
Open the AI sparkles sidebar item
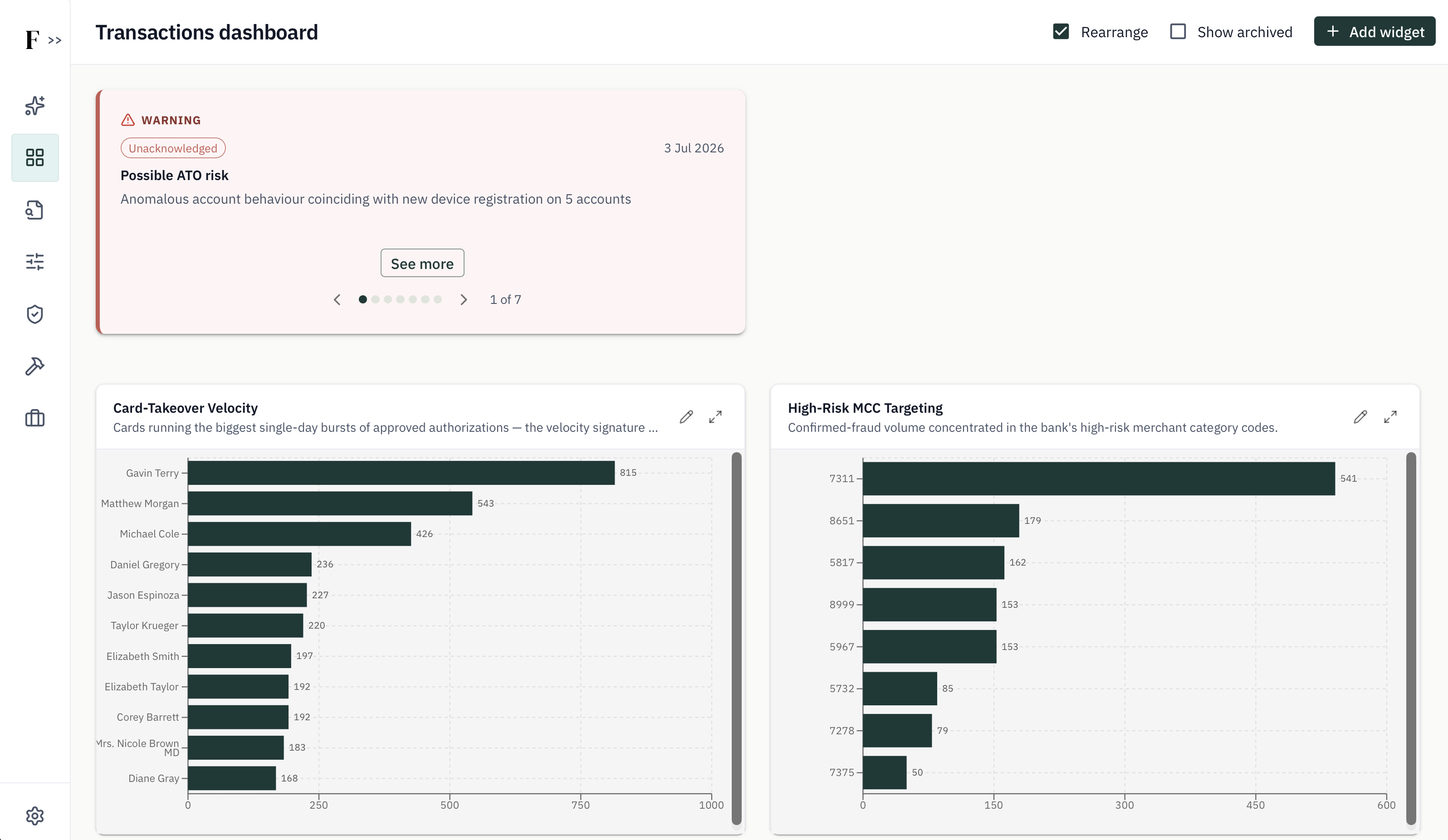click(x=35, y=106)
